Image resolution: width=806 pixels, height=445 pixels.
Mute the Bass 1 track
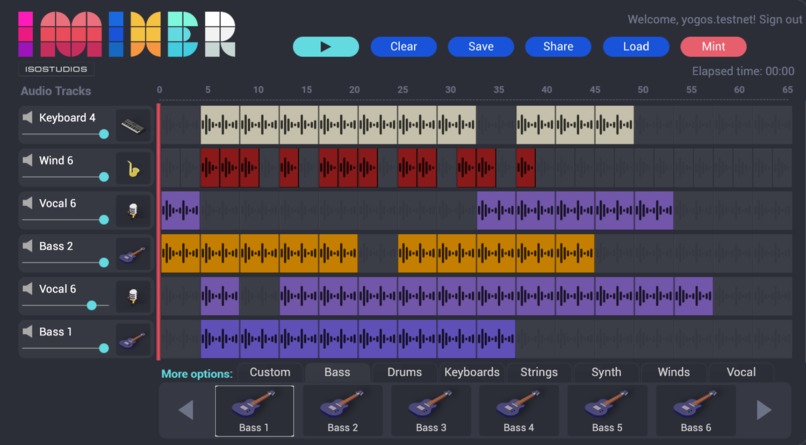(28, 331)
